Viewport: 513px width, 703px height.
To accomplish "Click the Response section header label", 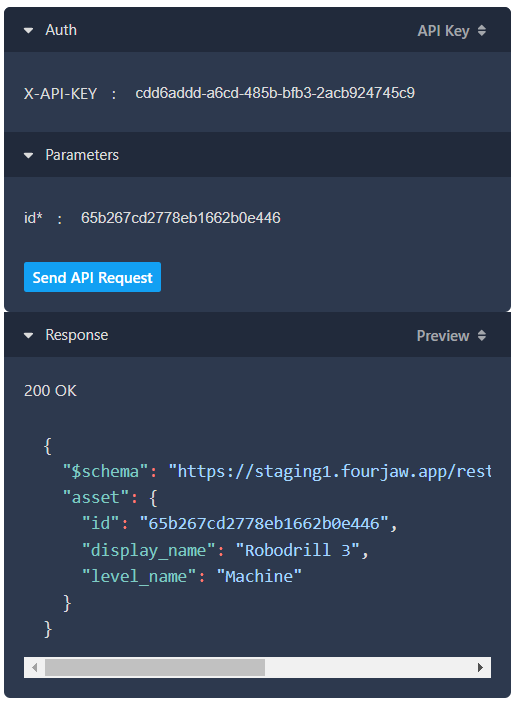I will [x=77, y=335].
